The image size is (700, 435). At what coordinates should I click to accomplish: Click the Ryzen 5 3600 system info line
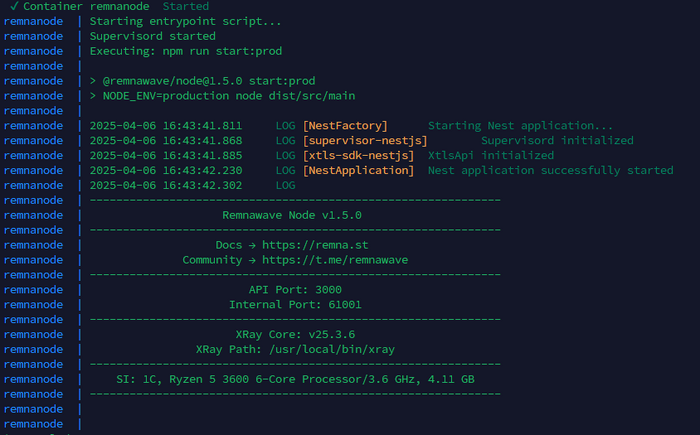295,380
